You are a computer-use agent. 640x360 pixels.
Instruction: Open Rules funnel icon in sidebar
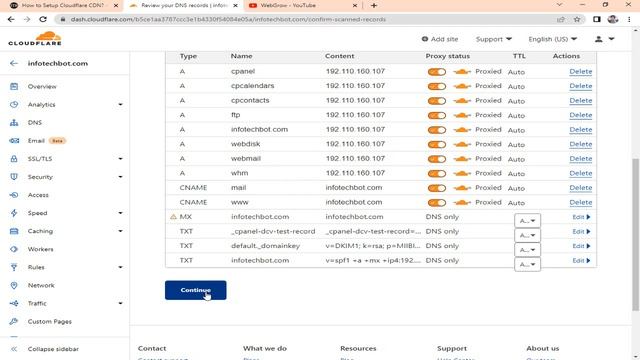pyautogui.click(x=14, y=267)
